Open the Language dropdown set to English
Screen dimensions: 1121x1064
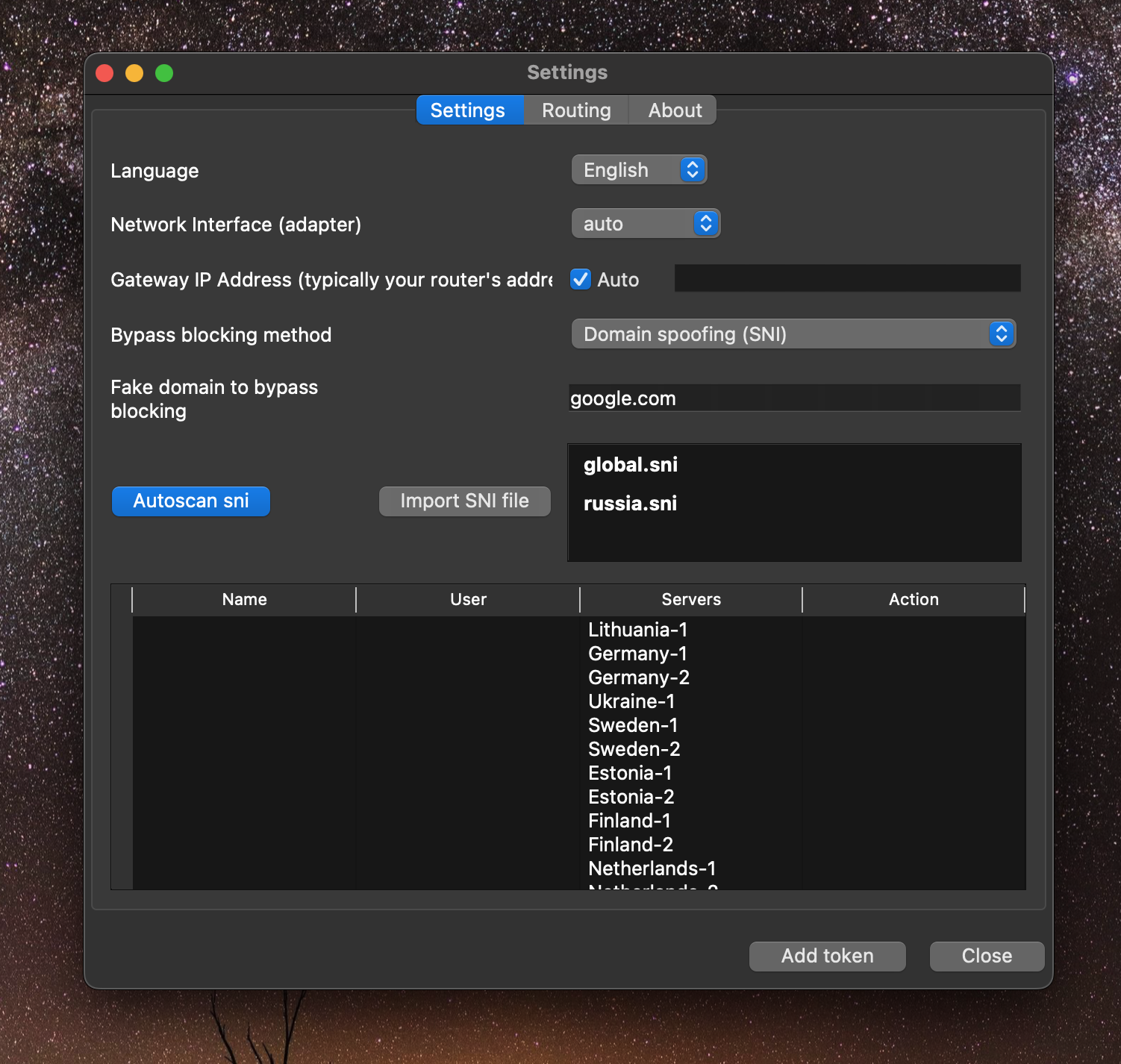click(639, 170)
